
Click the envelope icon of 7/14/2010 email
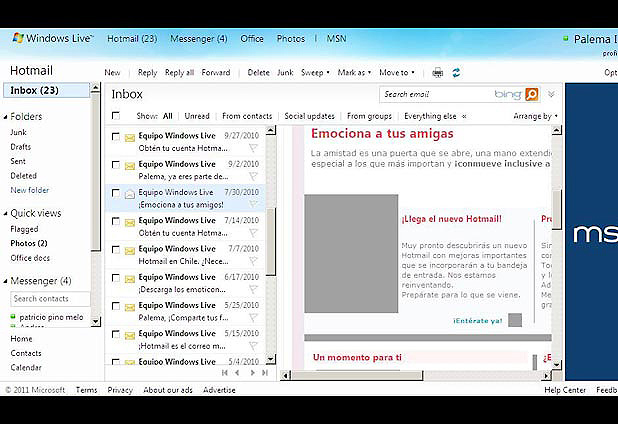click(130, 223)
